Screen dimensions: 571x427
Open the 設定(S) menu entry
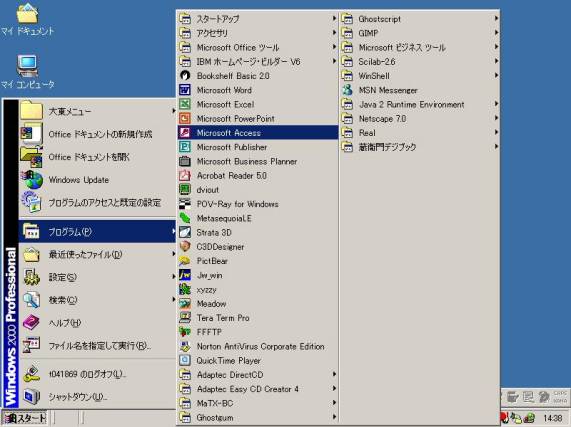pos(98,277)
